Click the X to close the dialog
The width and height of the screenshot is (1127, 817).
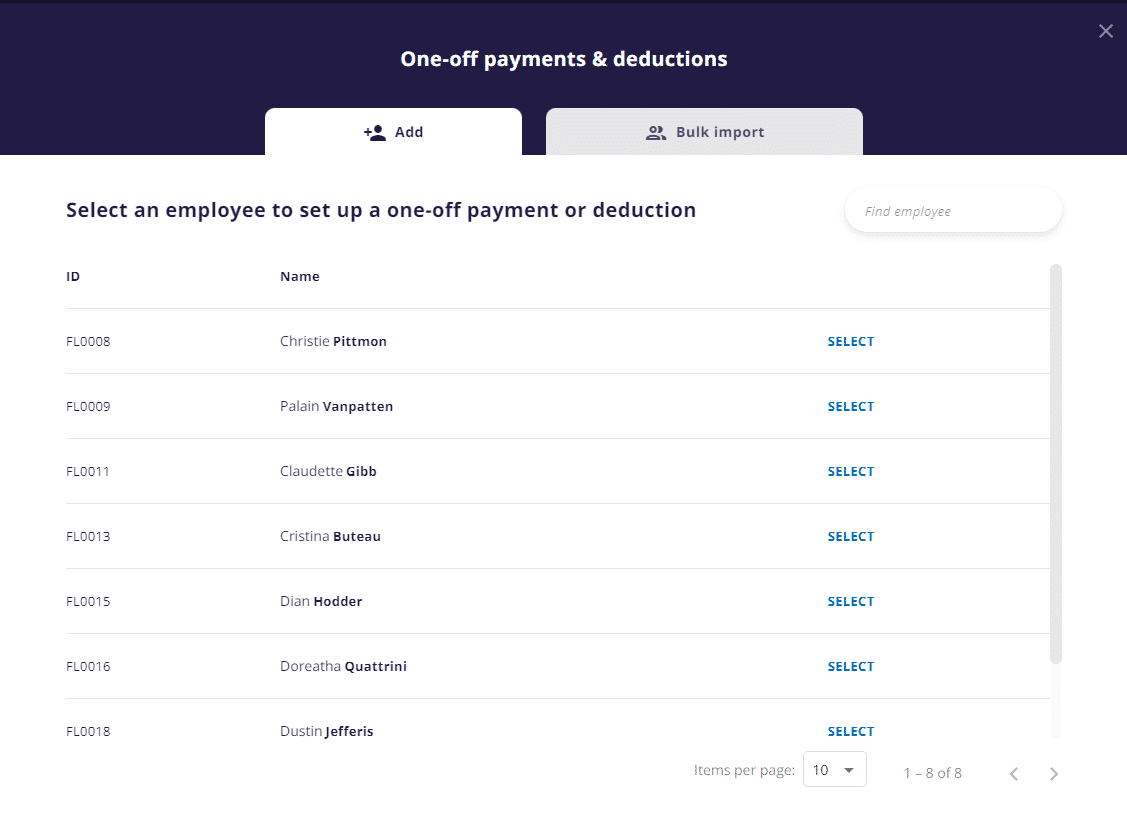1105,30
